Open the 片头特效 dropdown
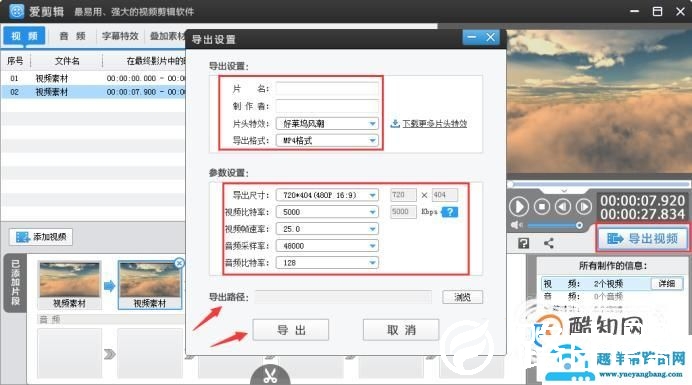 (x=327, y=124)
